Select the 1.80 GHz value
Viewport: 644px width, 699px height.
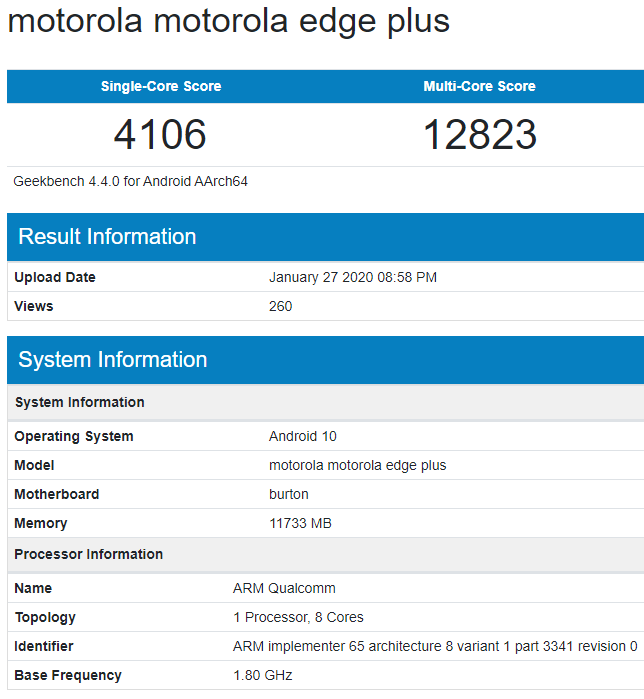point(263,675)
